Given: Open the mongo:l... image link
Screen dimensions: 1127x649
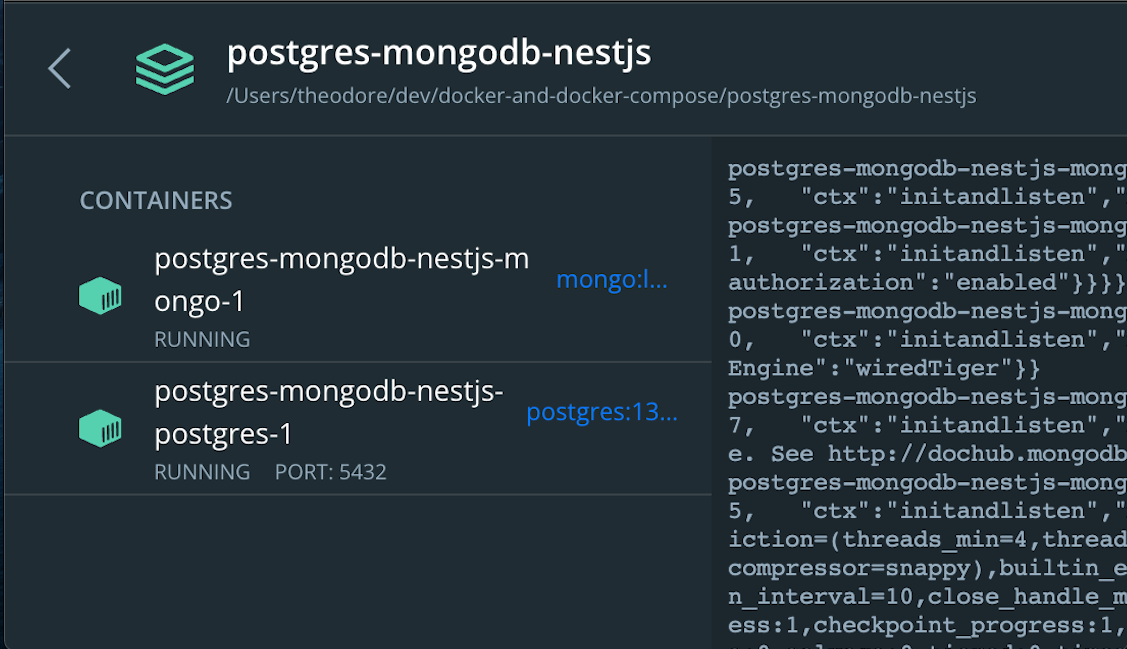Looking at the screenshot, I should (x=612, y=279).
